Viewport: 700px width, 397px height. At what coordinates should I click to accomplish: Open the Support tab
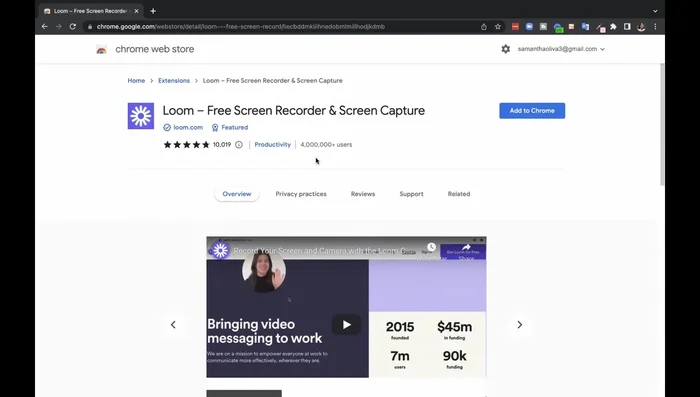click(411, 194)
